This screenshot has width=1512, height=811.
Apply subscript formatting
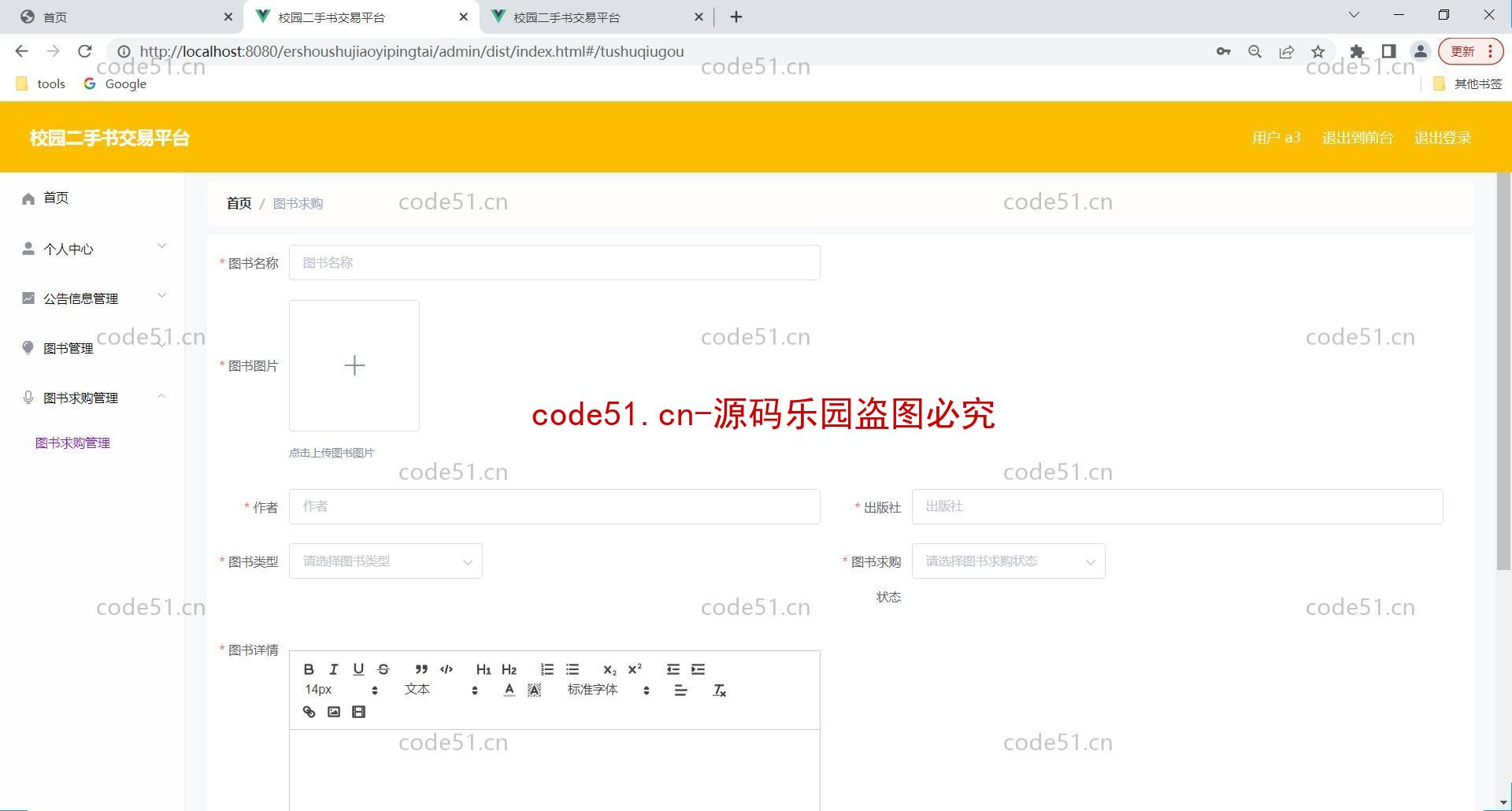tap(610, 669)
